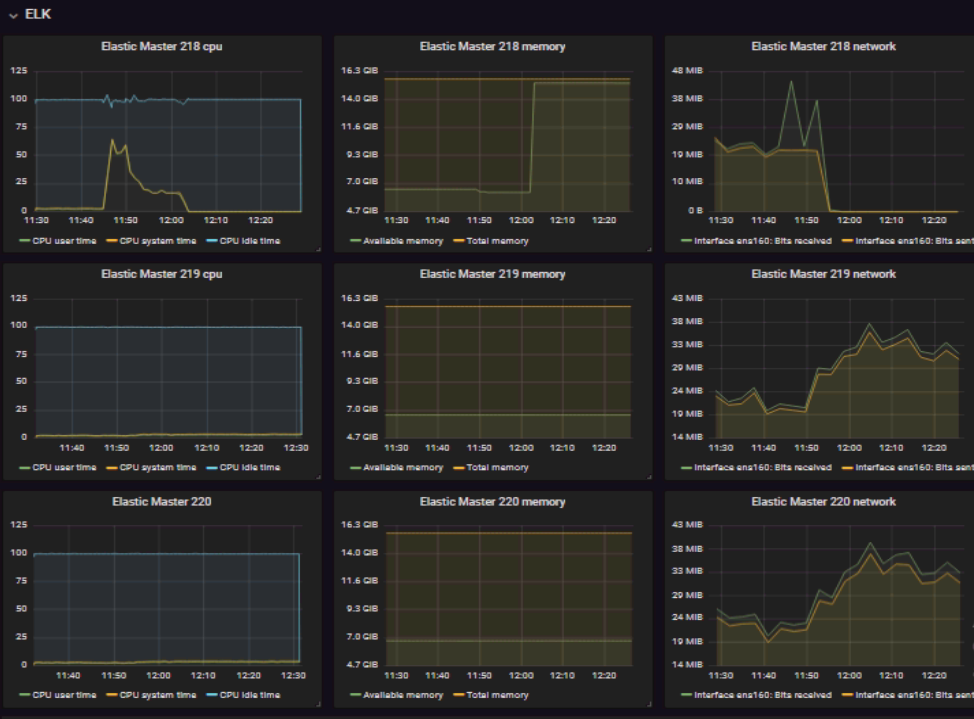Click green CPU user time line icon in 219 cpu legend
Image resolution: width=974 pixels, height=719 pixels.
24,468
